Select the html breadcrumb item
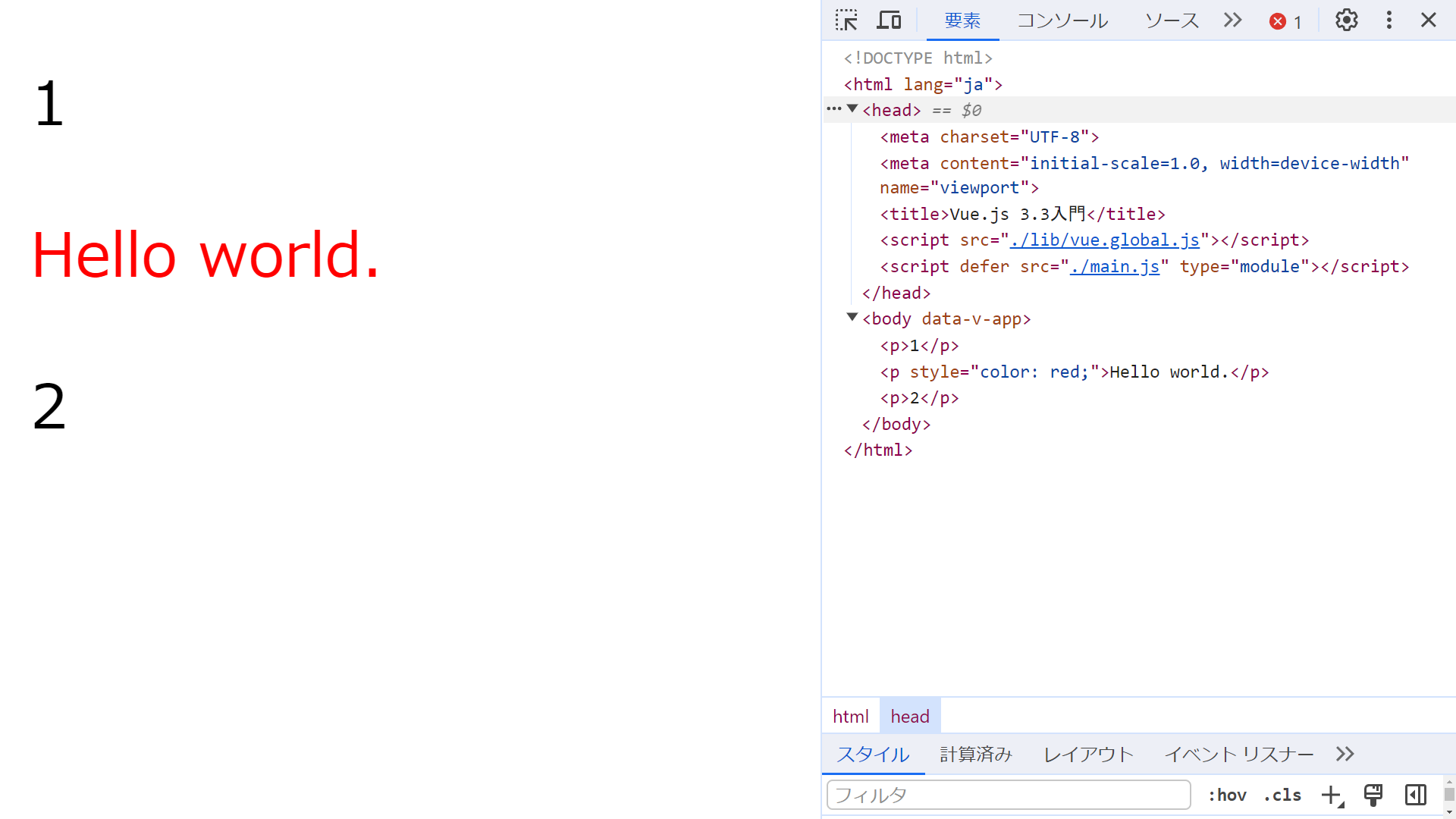The width and height of the screenshot is (1456, 819). pos(850,717)
